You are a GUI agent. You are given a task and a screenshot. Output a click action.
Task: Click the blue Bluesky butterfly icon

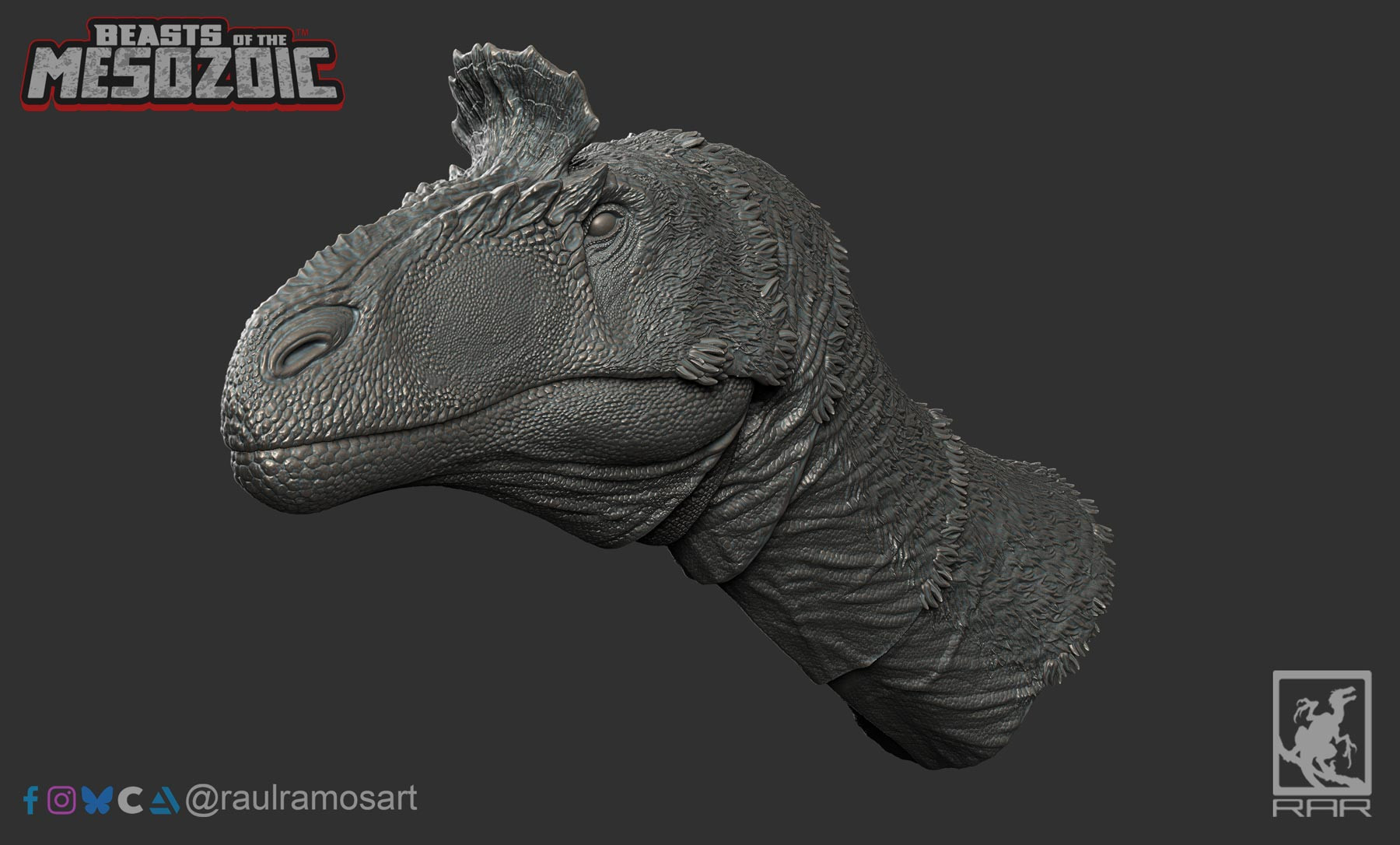(99, 801)
